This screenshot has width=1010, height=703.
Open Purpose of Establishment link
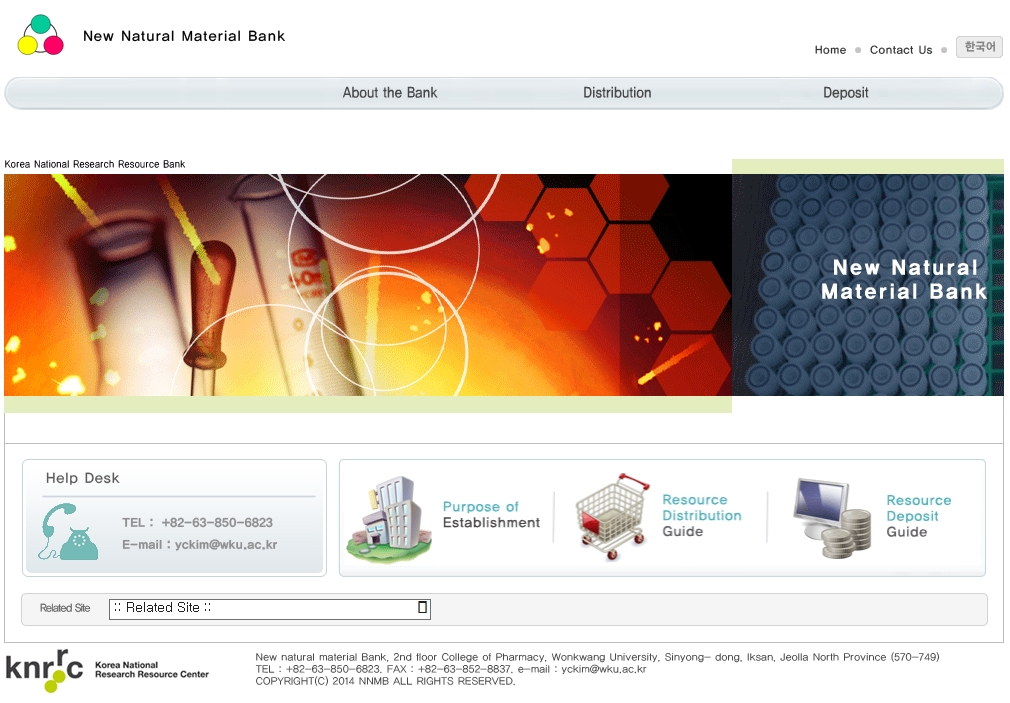point(491,515)
